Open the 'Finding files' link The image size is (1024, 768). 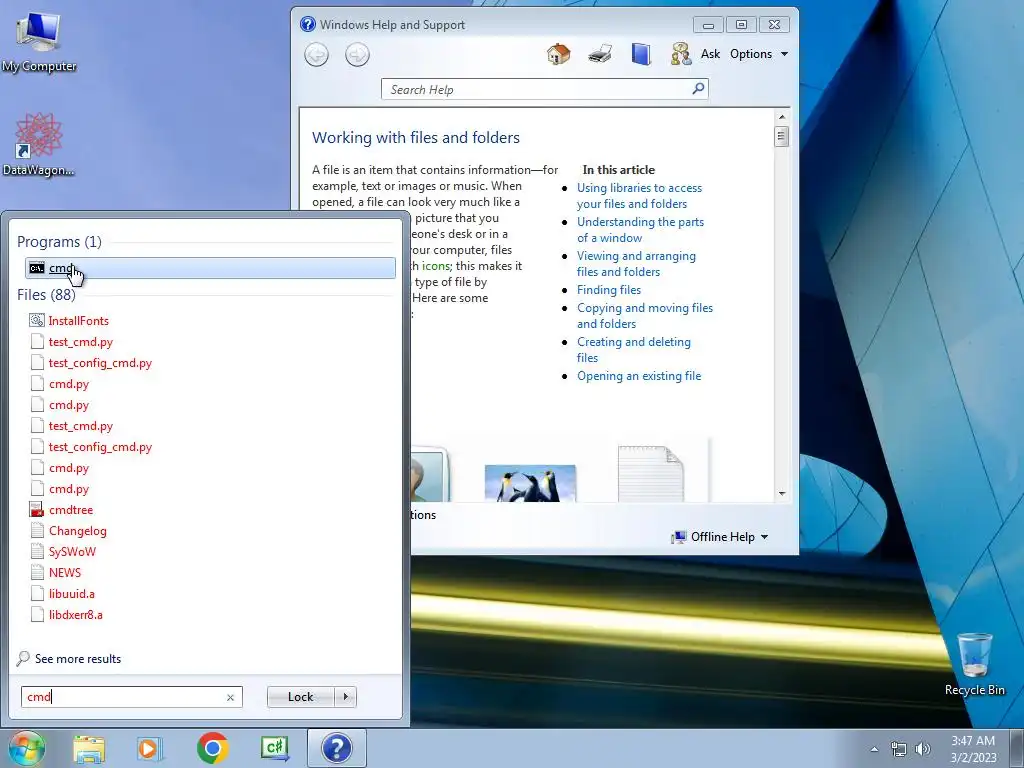(x=609, y=290)
